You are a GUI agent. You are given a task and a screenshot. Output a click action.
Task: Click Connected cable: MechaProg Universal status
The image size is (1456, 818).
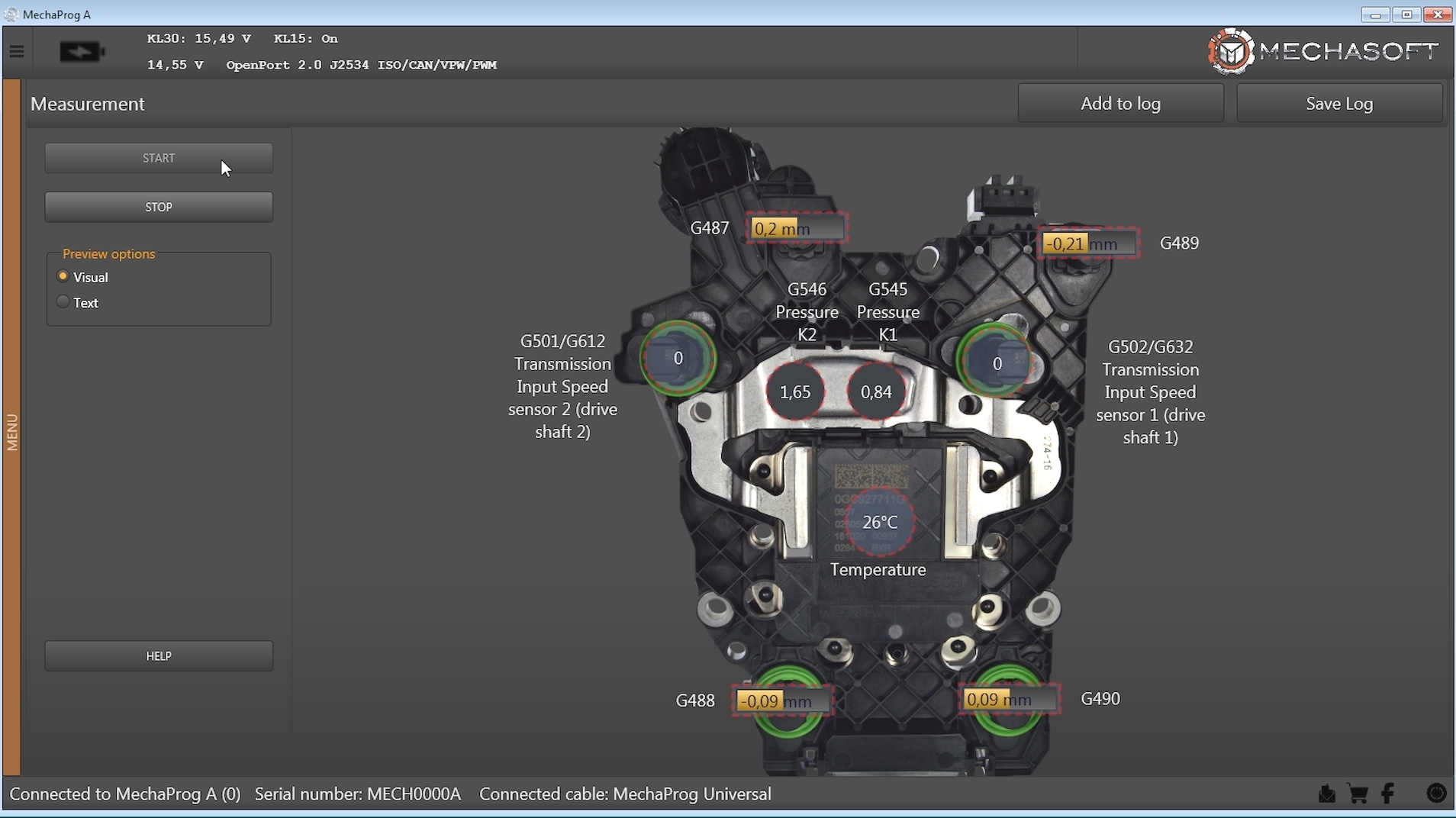[x=625, y=794]
